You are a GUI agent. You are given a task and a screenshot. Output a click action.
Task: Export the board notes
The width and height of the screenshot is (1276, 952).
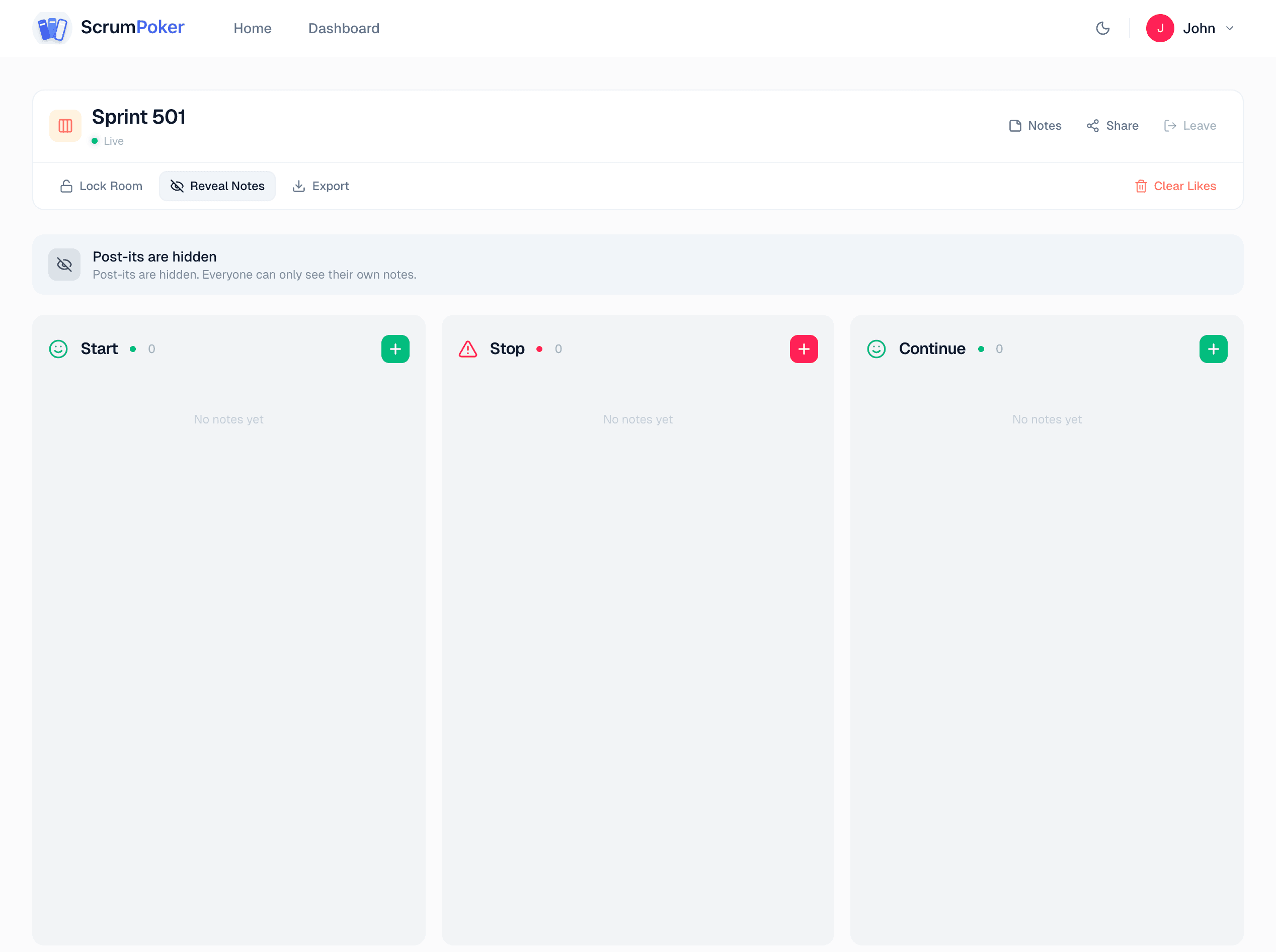pos(321,186)
